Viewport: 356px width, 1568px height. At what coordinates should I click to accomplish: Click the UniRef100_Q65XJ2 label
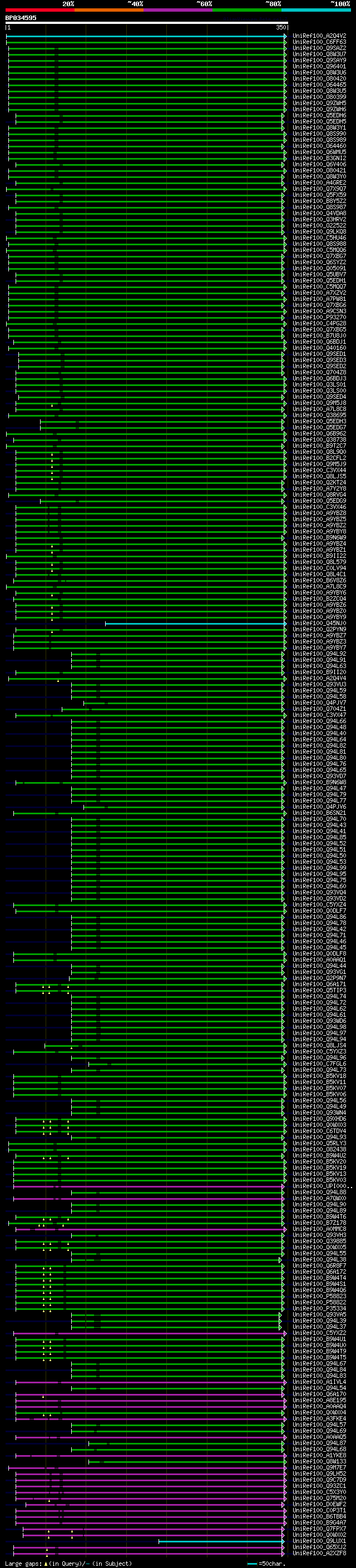coord(319,1547)
